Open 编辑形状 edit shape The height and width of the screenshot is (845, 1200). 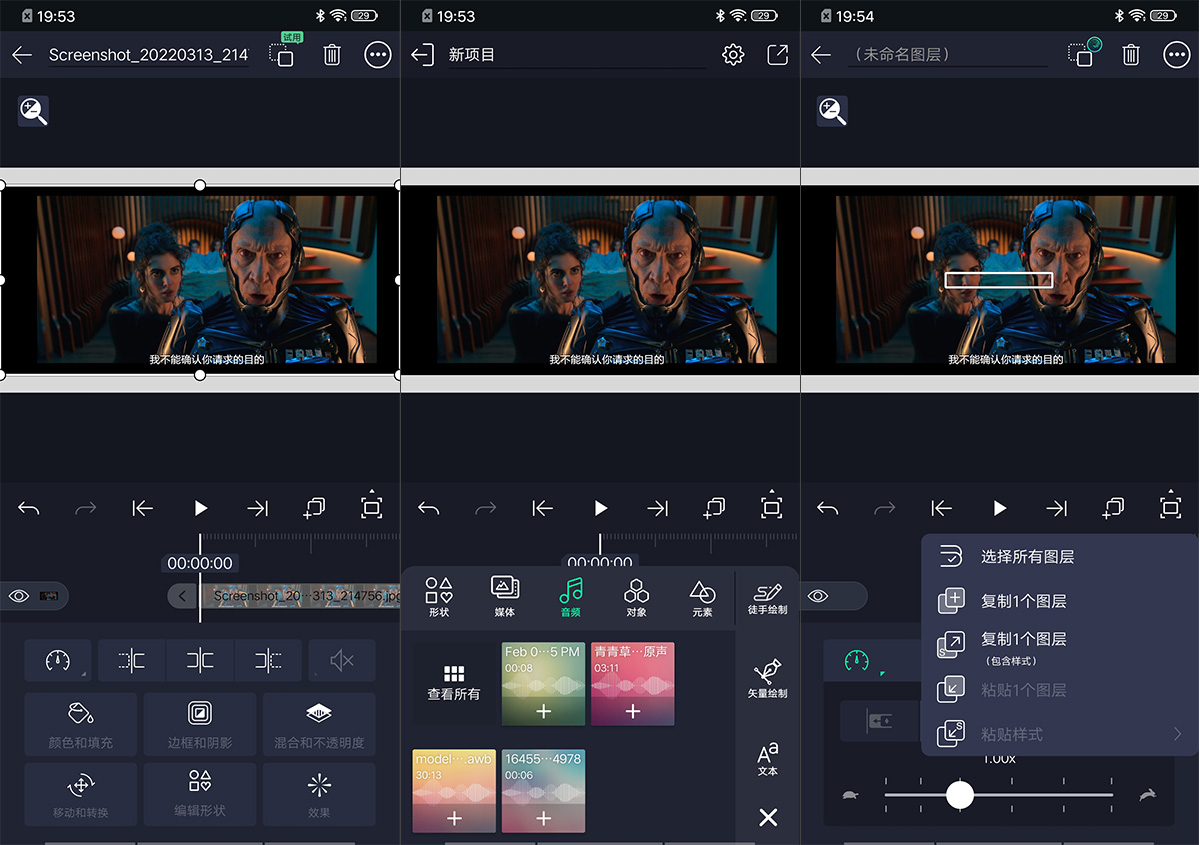coord(200,795)
